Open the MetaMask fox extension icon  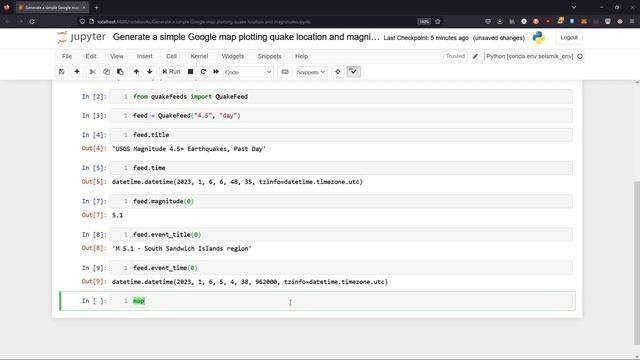pos(584,21)
